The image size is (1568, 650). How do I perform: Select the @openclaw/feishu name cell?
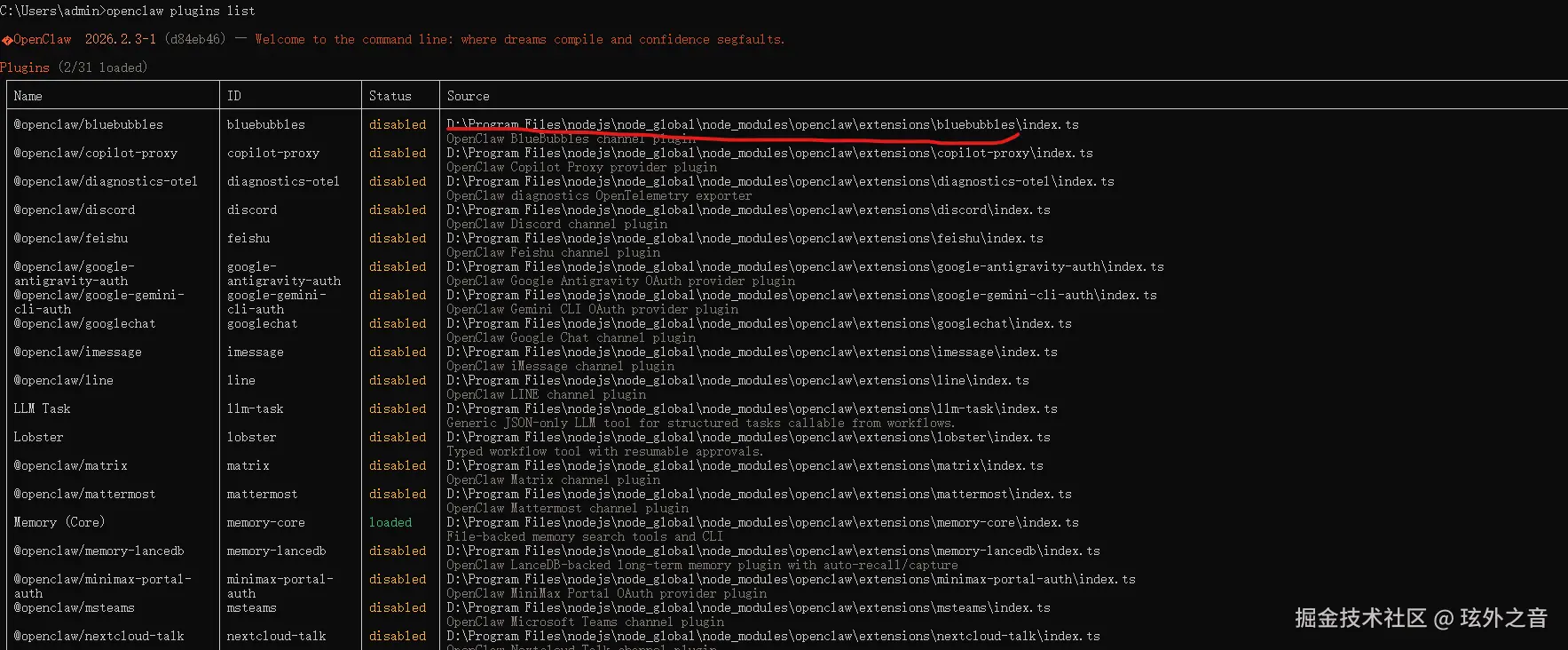pyautogui.click(x=71, y=238)
